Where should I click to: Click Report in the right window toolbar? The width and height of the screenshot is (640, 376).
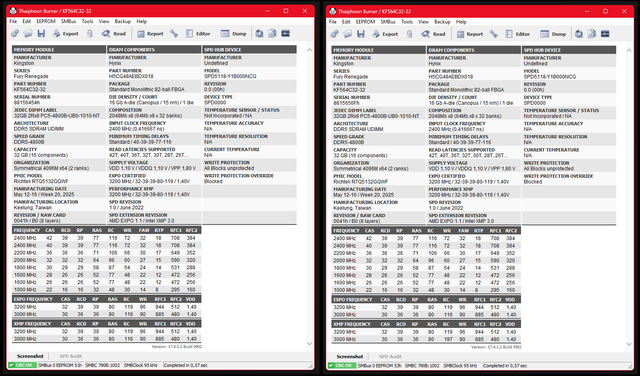point(470,34)
